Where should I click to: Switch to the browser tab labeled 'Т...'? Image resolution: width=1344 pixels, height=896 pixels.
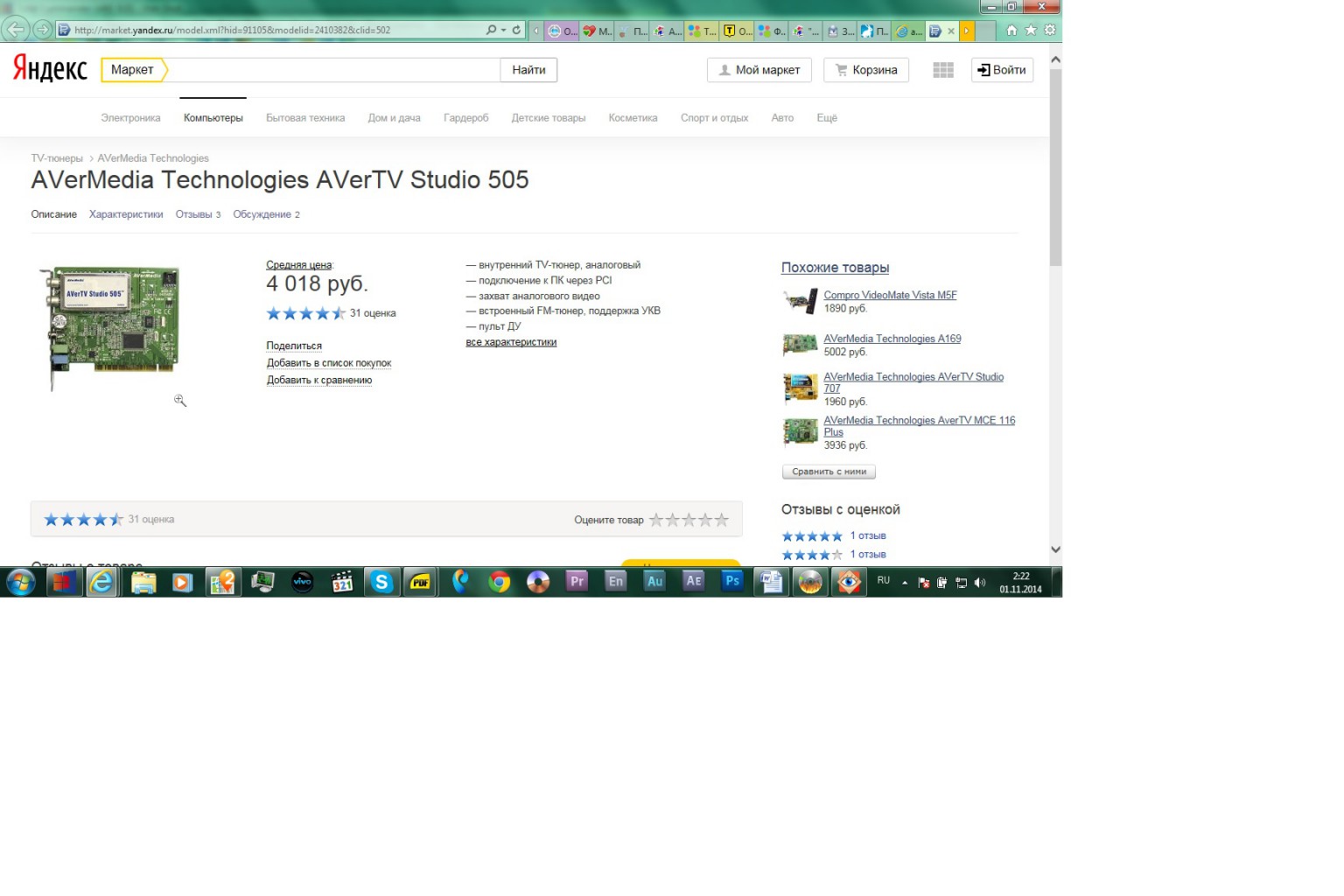tap(702, 31)
